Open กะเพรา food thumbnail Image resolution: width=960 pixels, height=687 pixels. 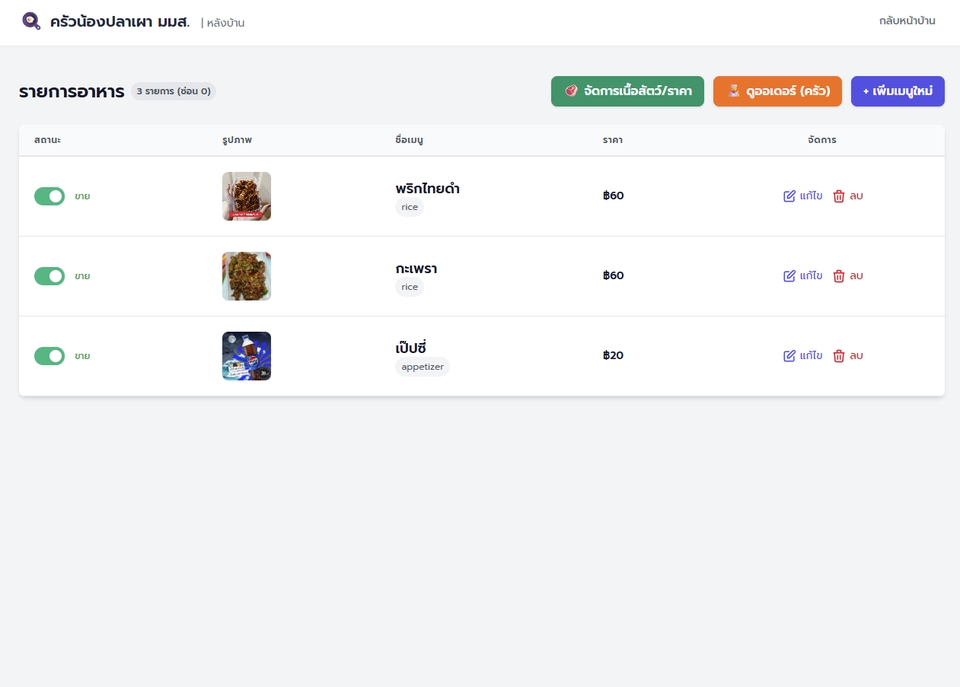tap(247, 276)
